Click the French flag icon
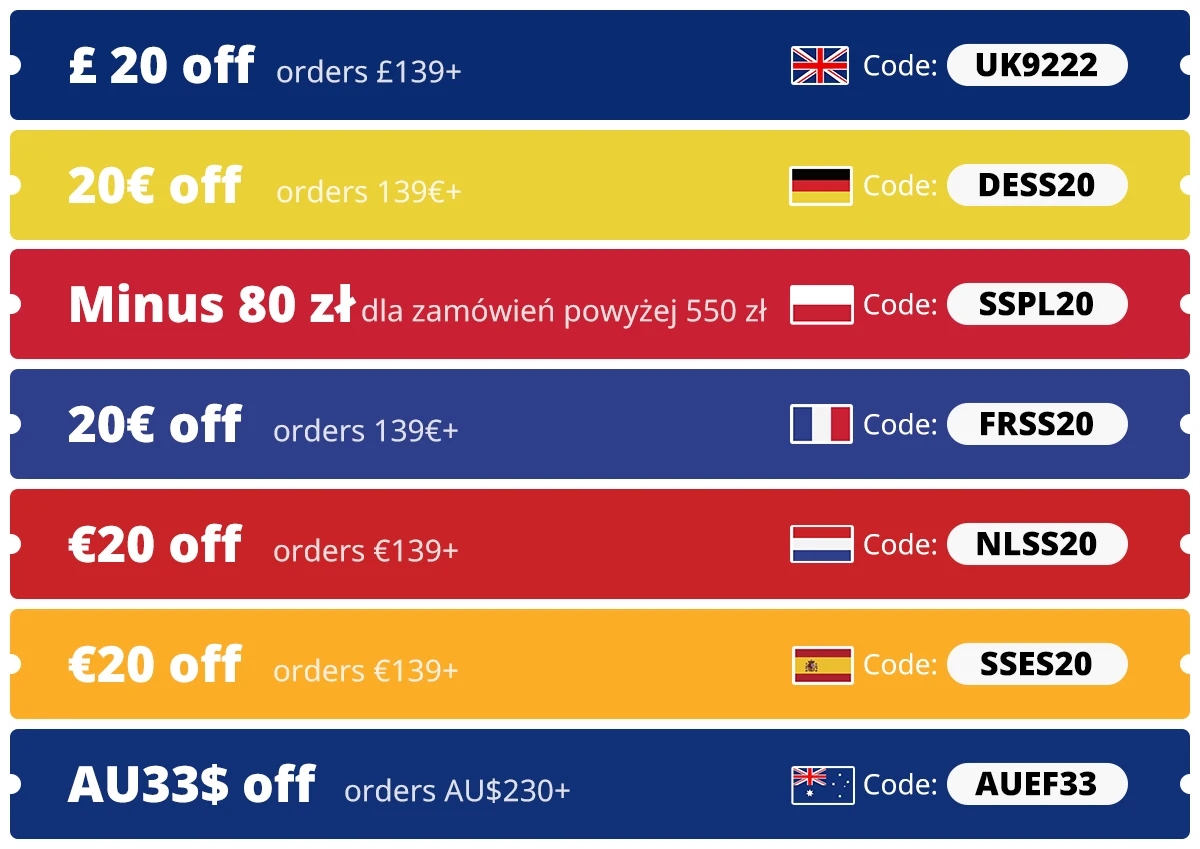1200x849 pixels. point(821,424)
